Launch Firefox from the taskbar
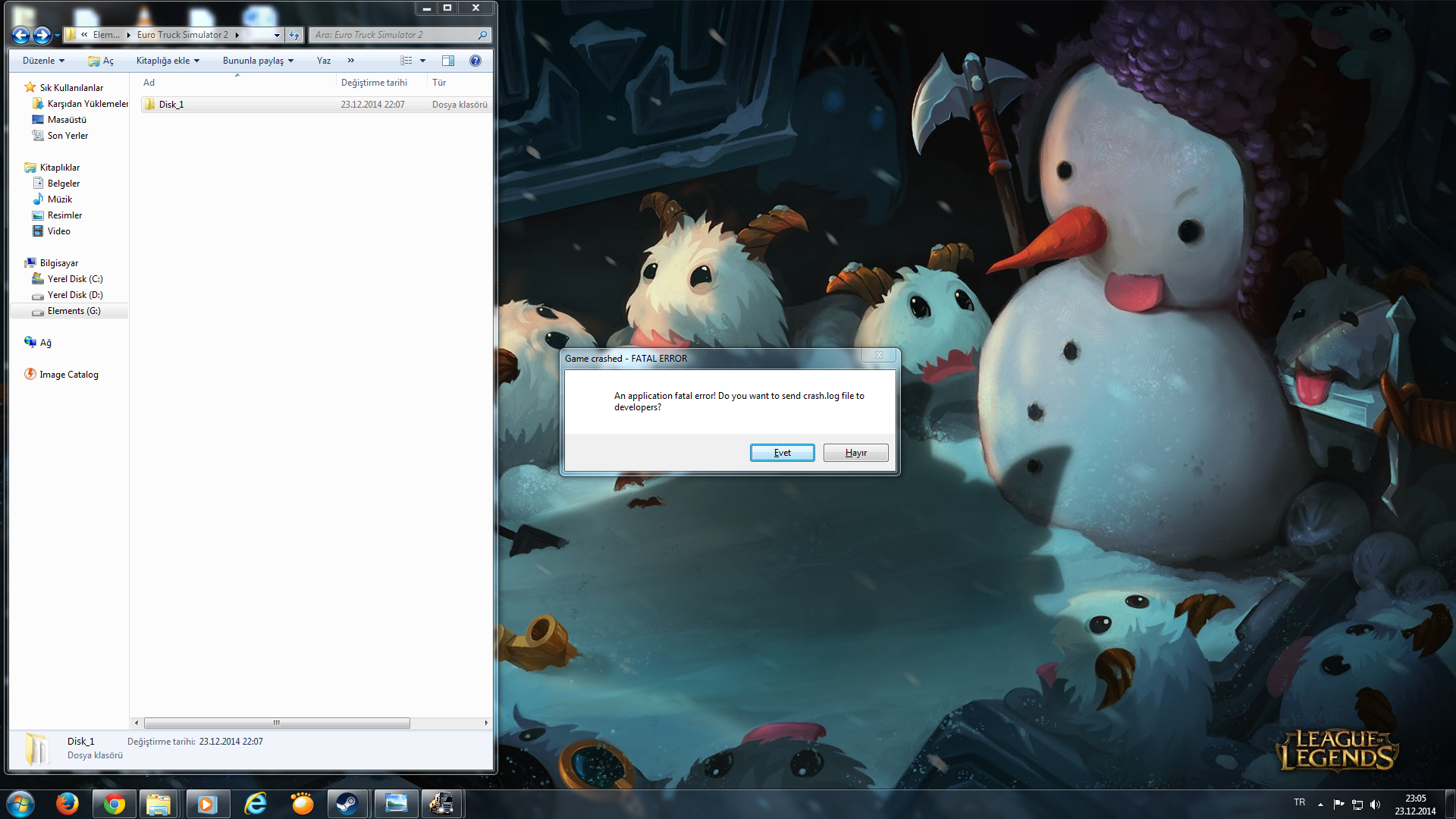Screen dimensions: 1456x819 pos(67,804)
